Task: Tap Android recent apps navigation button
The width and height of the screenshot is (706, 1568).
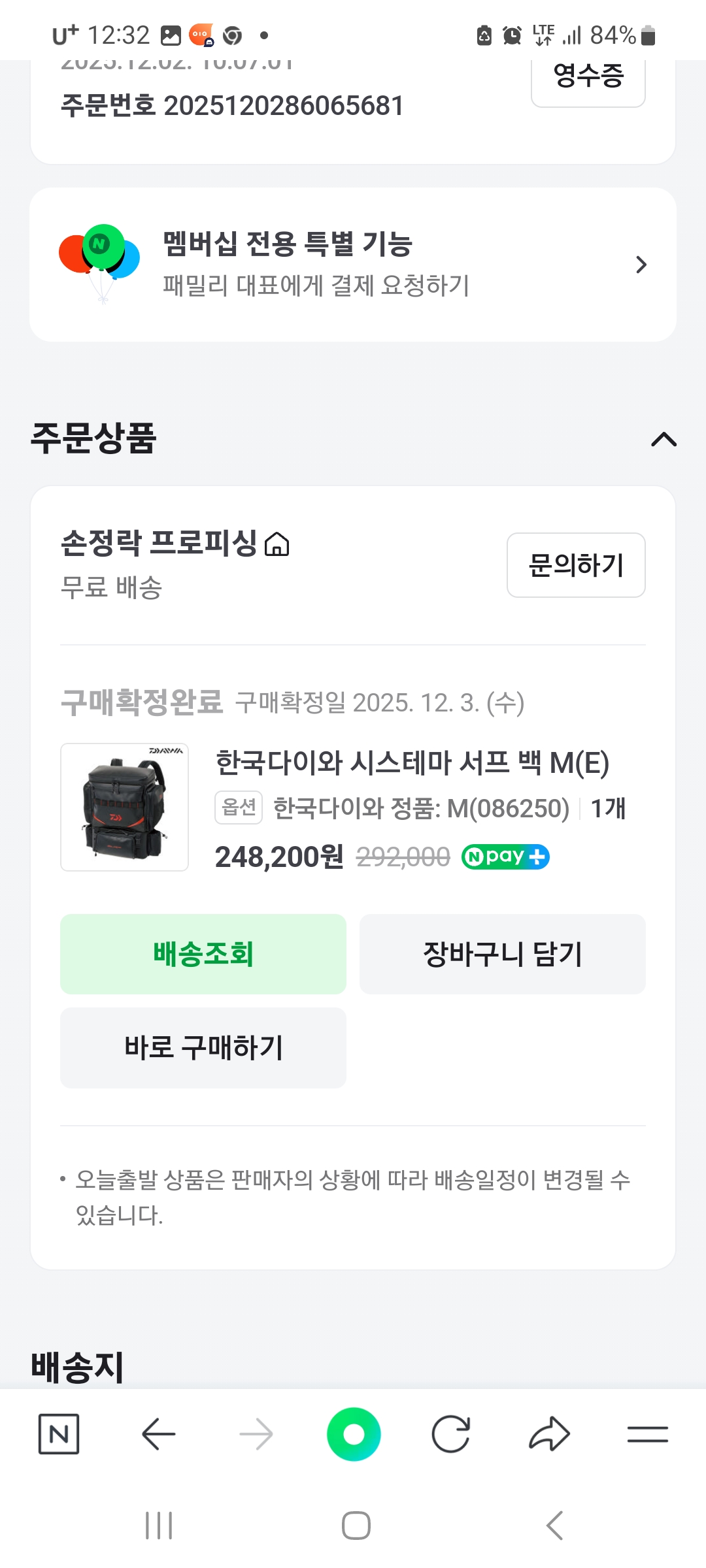Action: [159, 1526]
